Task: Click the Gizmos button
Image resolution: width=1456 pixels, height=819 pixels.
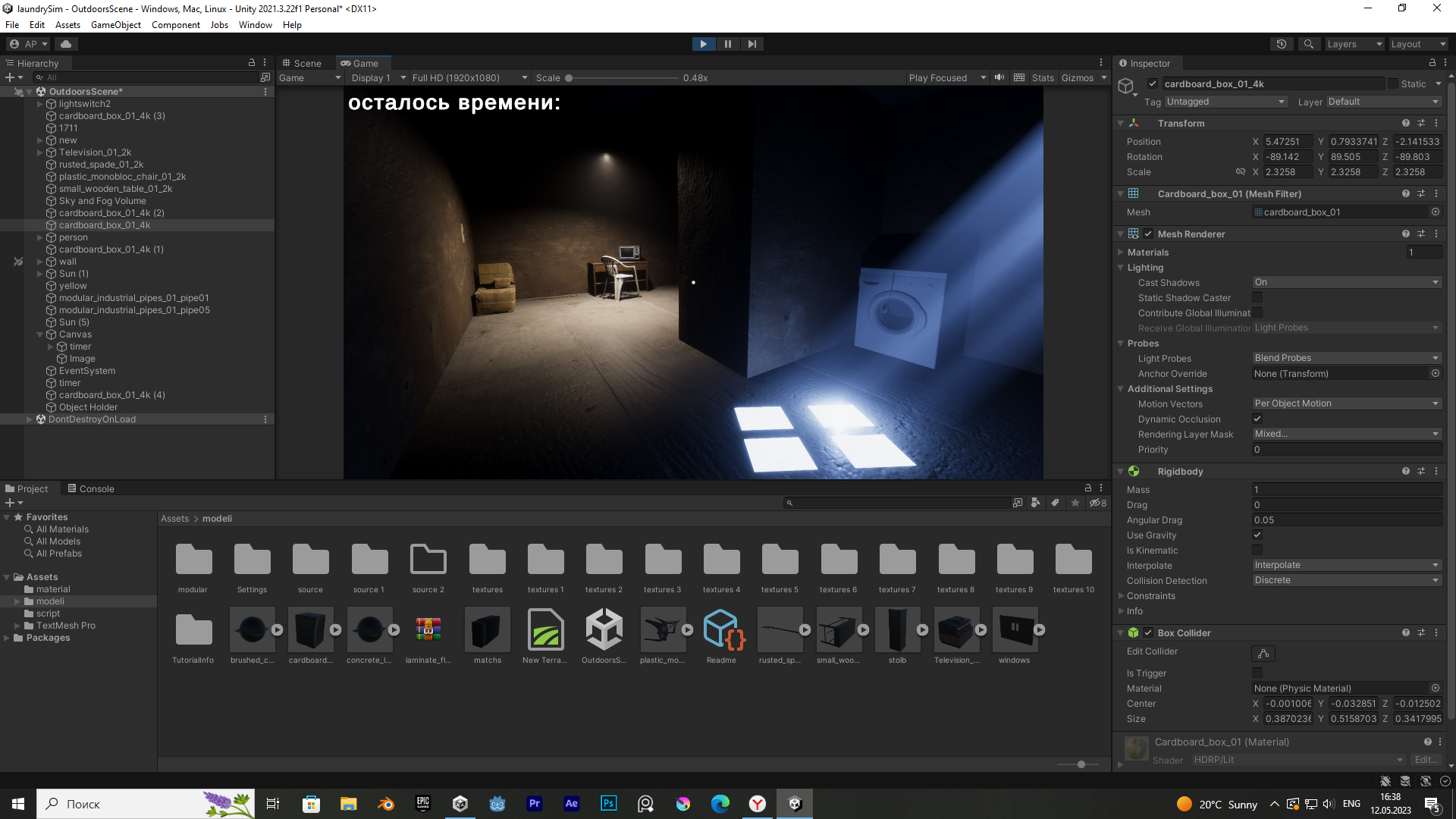Action: tap(1078, 78)
